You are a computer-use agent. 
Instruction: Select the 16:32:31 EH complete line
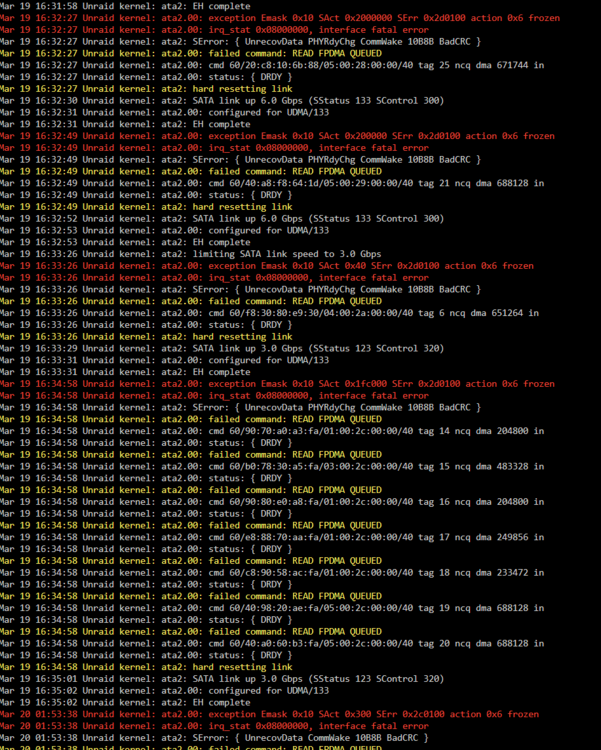coord(125,124)
